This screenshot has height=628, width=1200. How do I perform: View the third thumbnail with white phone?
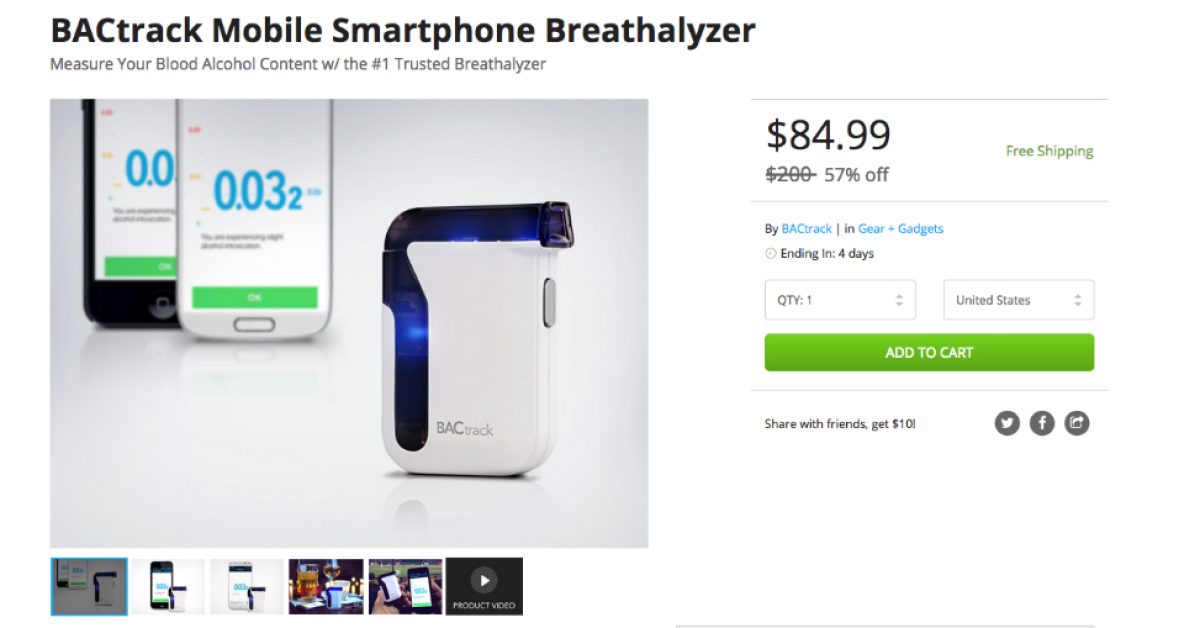pos(247,586)
